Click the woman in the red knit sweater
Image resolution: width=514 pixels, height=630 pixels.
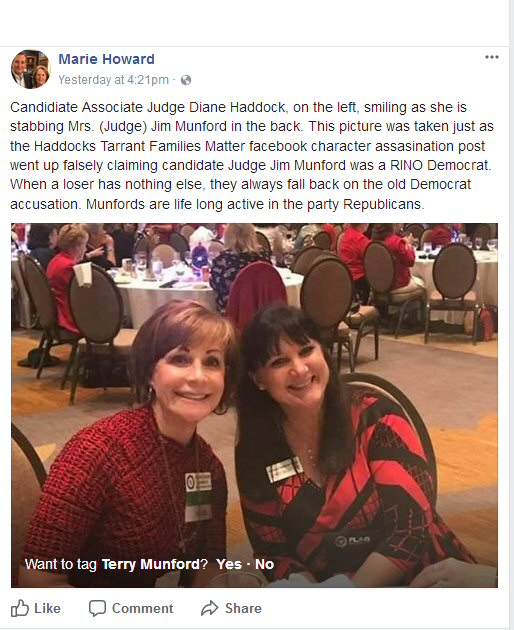(133, 442)
